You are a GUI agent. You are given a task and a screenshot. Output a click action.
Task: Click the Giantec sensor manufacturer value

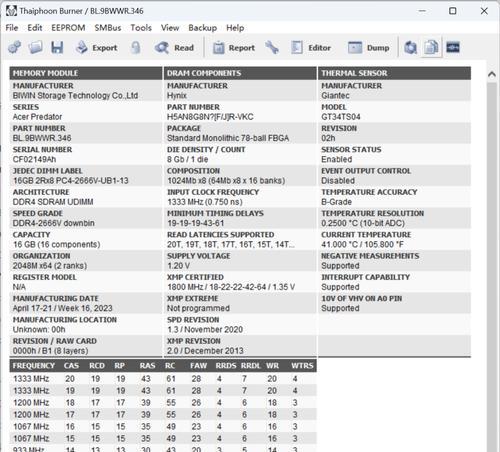[x=335, y=96]
